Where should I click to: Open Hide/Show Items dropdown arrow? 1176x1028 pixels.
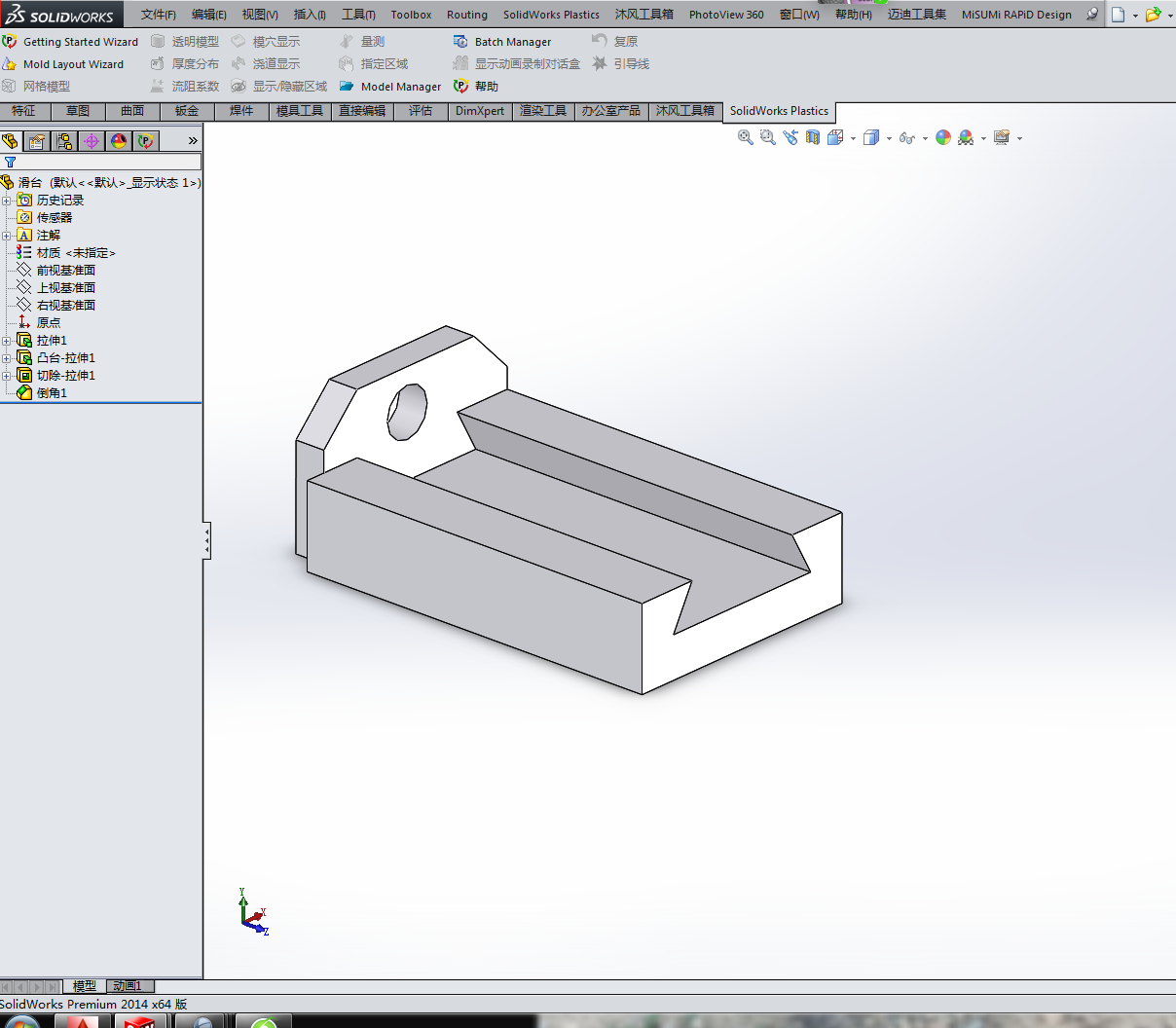tap(925, 138)
